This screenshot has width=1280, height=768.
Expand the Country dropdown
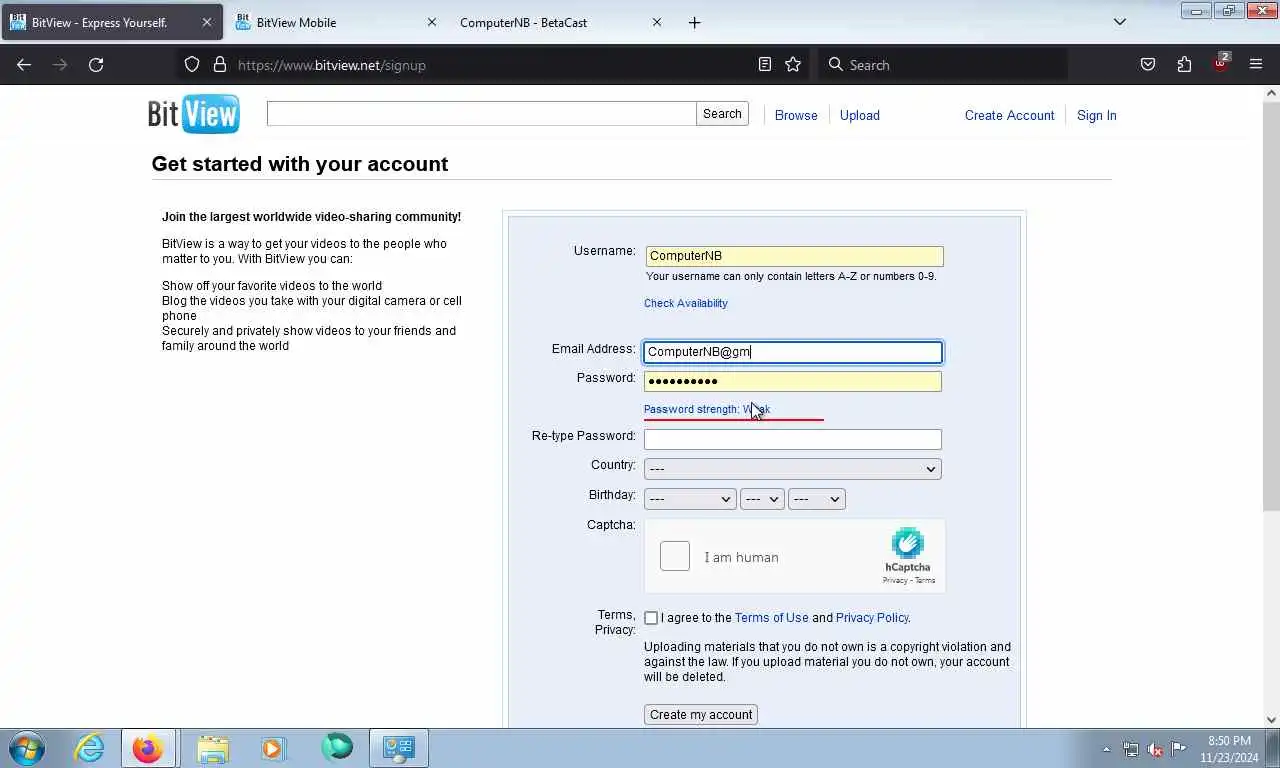[x=792, y=469]
